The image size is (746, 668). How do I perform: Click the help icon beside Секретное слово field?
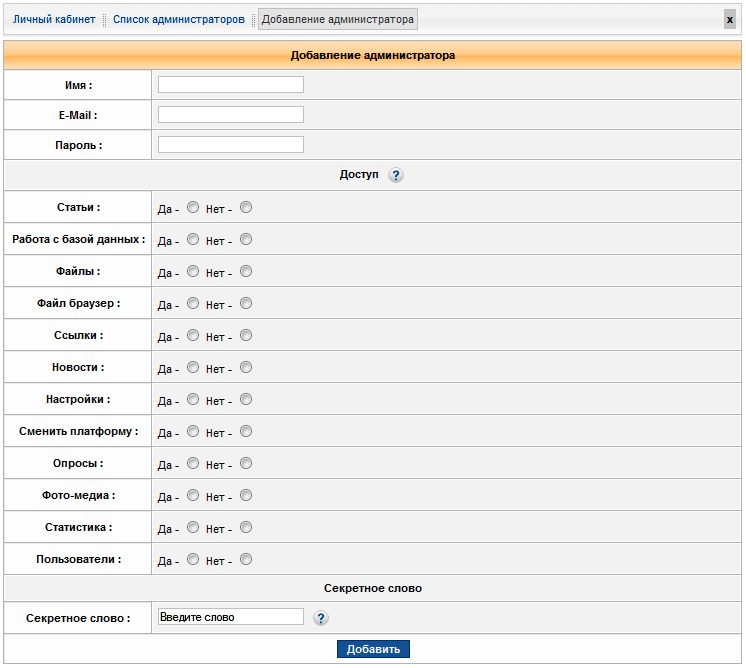coord(321,618)
